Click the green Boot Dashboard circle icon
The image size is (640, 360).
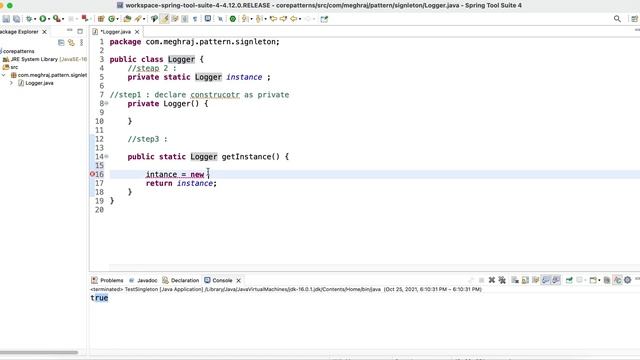233,19
